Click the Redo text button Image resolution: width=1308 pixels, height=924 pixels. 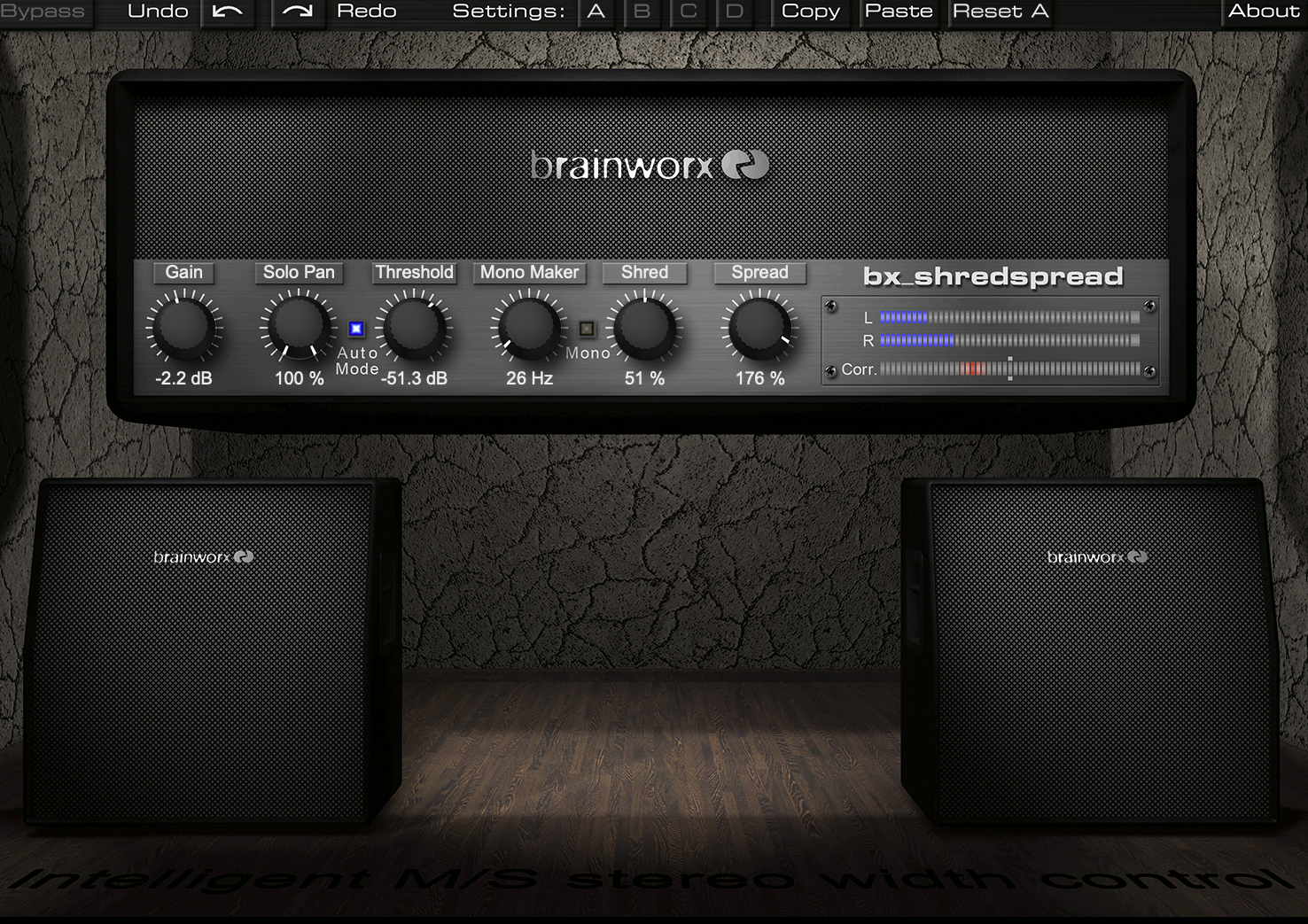click(367, 12)
